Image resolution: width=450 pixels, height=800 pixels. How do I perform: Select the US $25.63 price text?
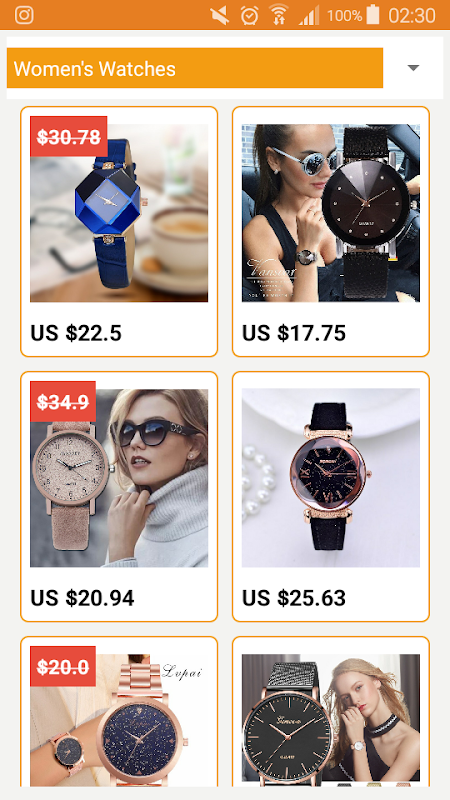(x=294, y=598)
